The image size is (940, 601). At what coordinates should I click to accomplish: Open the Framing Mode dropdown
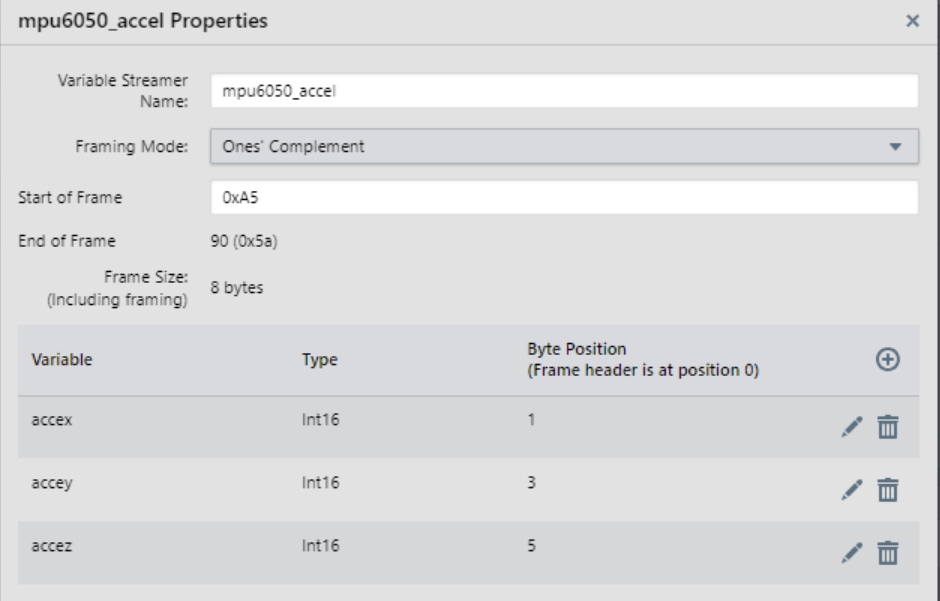(564, 146)
